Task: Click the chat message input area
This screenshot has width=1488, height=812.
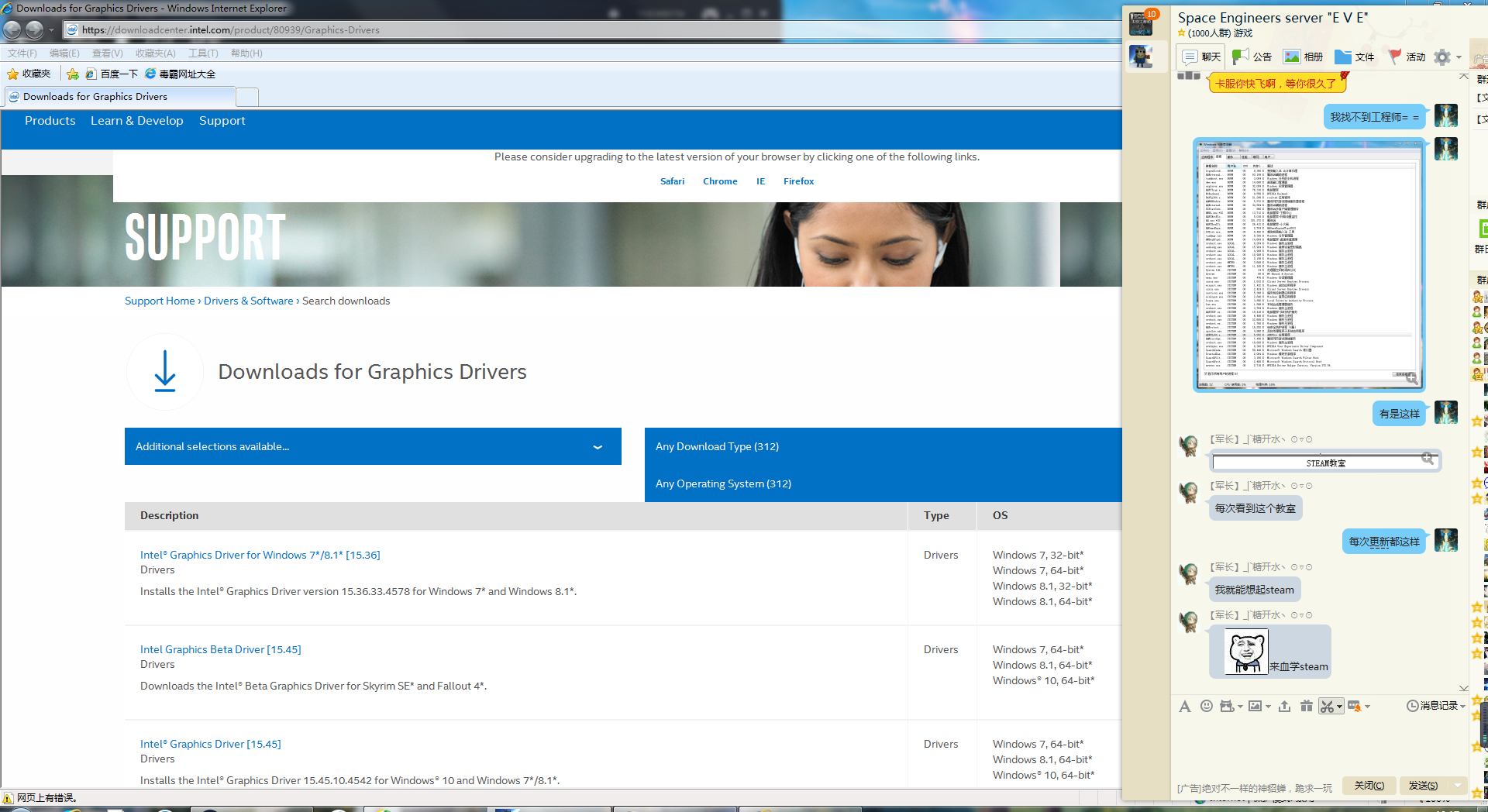Action: coord(1317,745)
